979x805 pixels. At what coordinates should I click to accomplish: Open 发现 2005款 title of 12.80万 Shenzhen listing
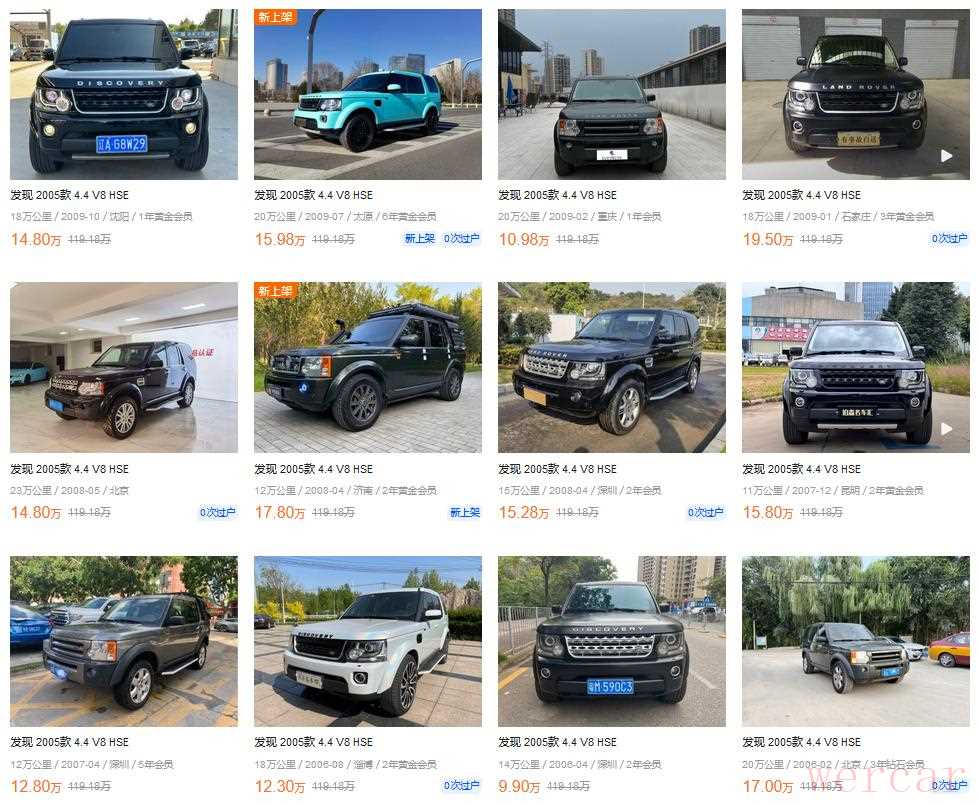point(69,742)
